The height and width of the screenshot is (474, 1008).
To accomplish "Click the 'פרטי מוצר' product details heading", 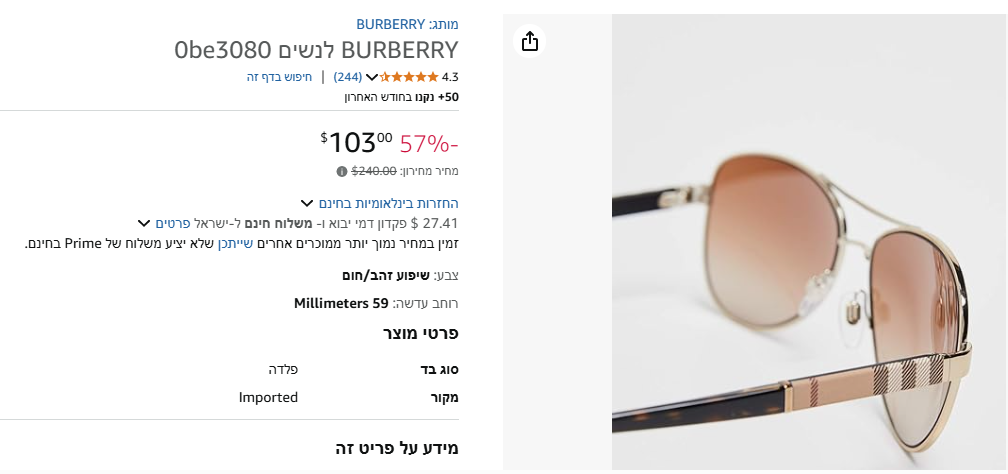I will click(422, 333).
